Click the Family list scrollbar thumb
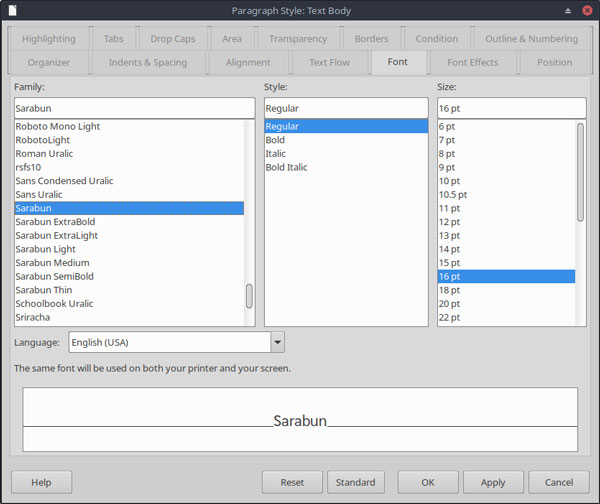Image resolution: width=600 pixels, height=504 pixels. tap(249, 295)
